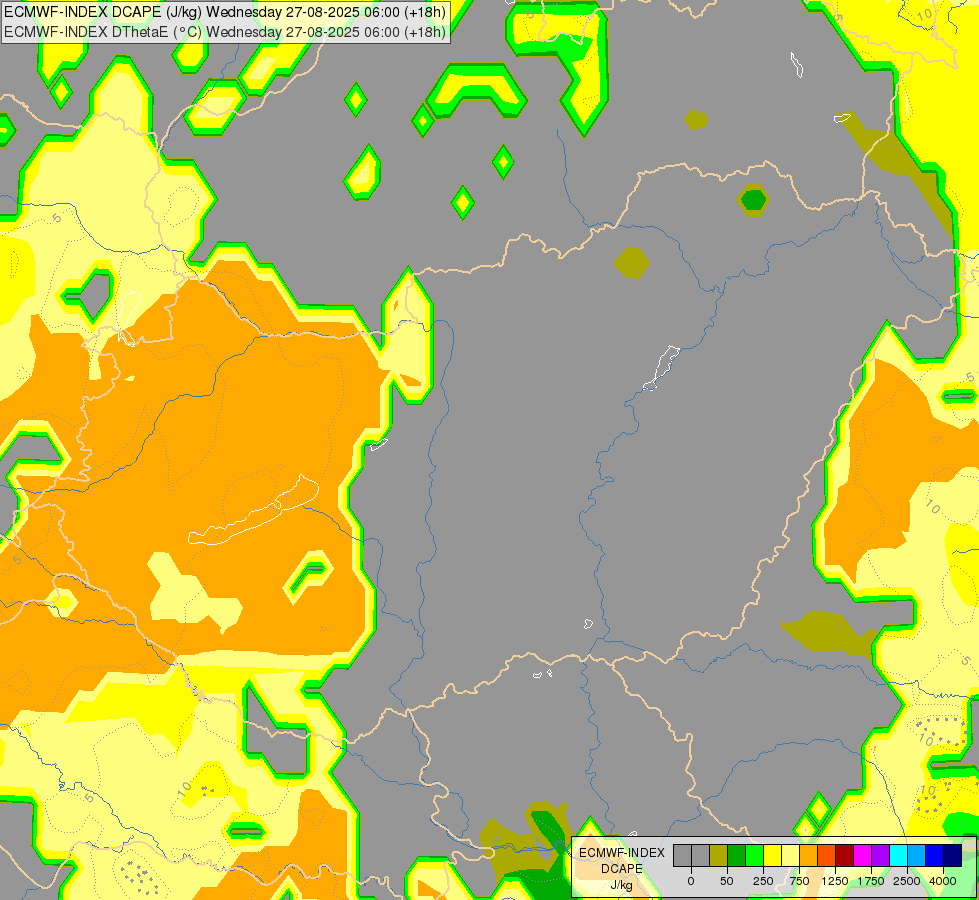The width and height of the screenshot is (979, 900).
Task: Click the legend value 0
Action: point(691,881)
